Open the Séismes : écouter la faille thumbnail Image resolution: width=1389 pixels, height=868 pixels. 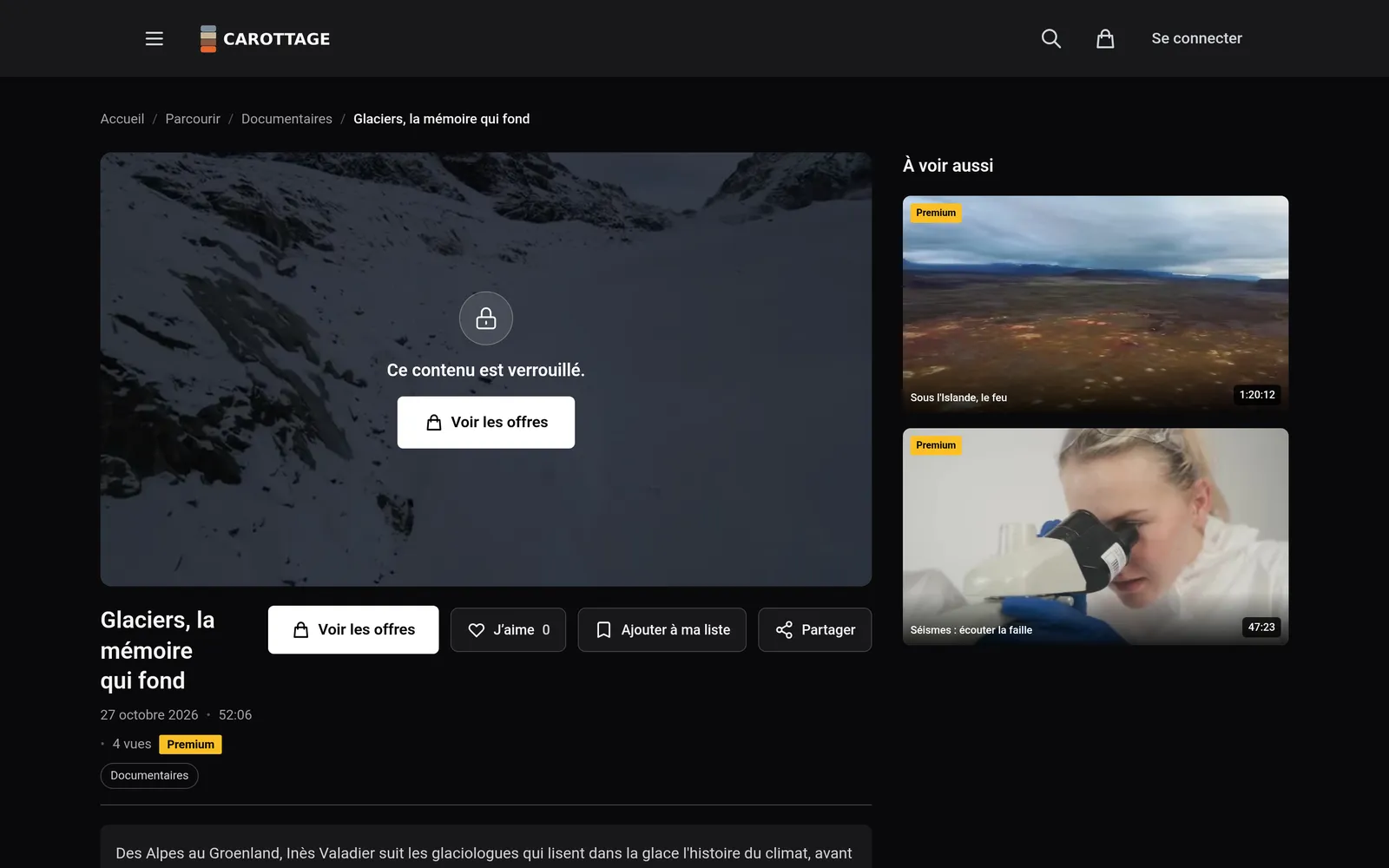click(1096, 536)
